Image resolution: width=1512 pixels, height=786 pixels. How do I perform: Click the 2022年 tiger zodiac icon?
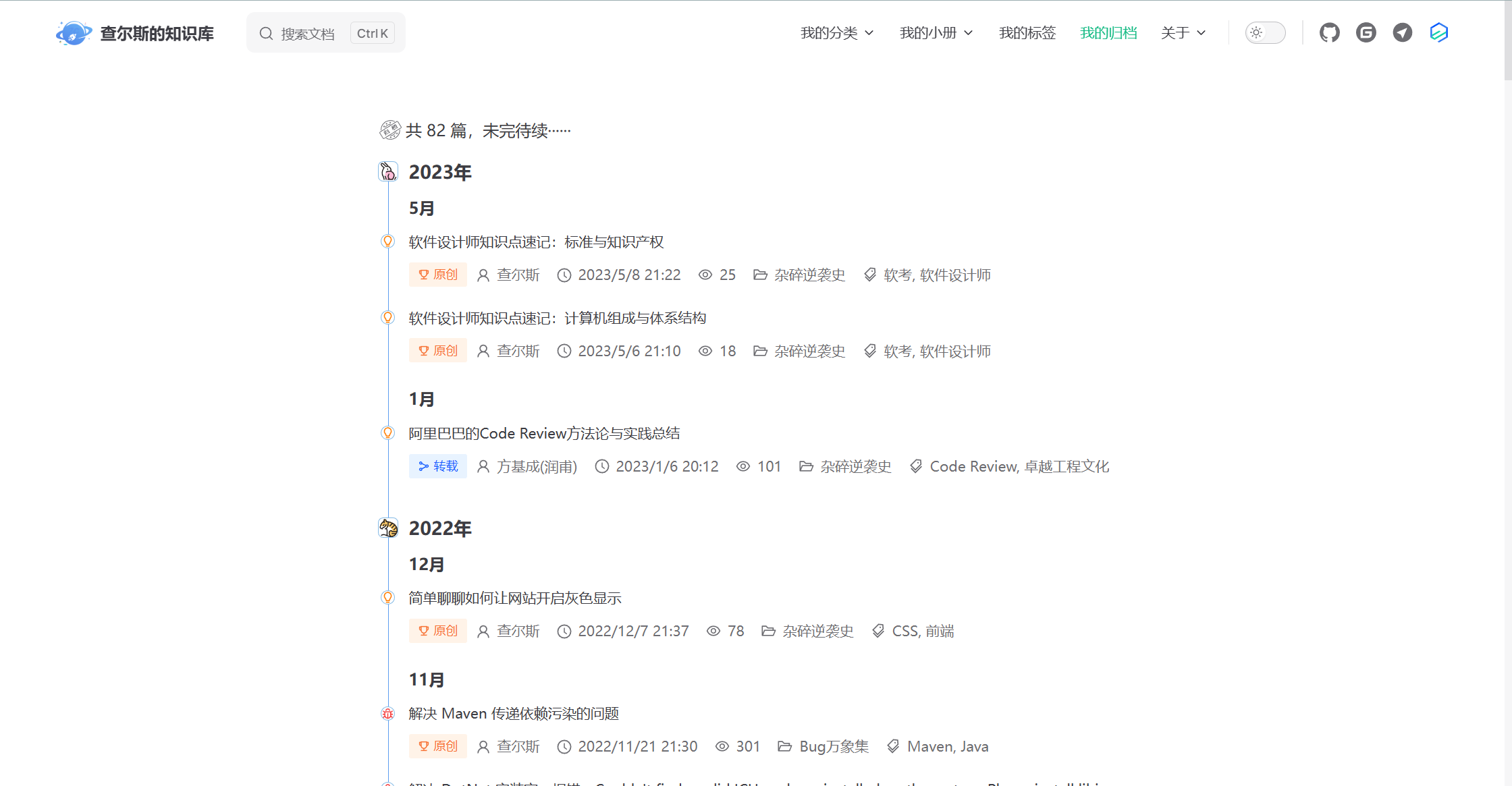point(388,528)
